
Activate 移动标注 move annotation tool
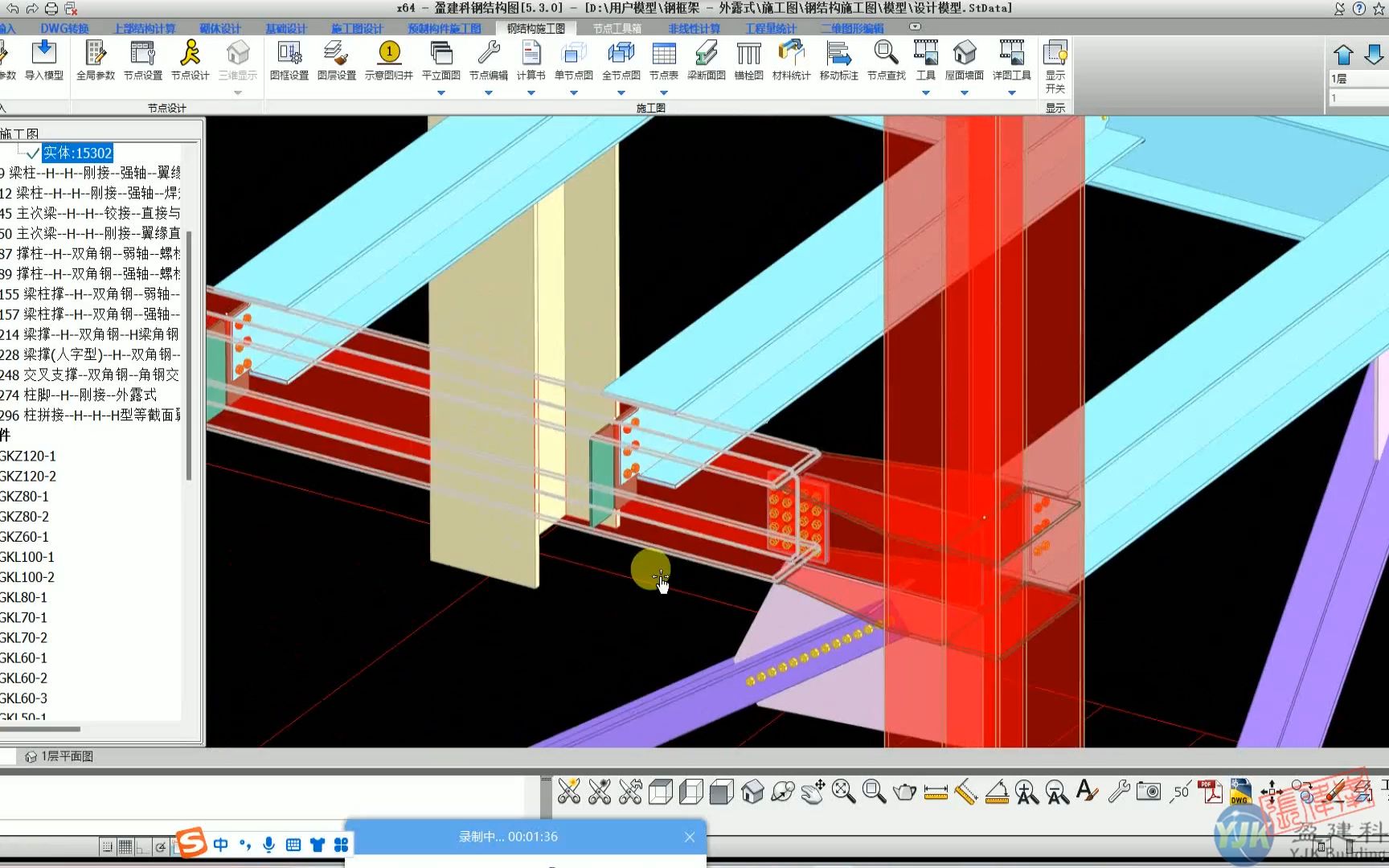839,60
